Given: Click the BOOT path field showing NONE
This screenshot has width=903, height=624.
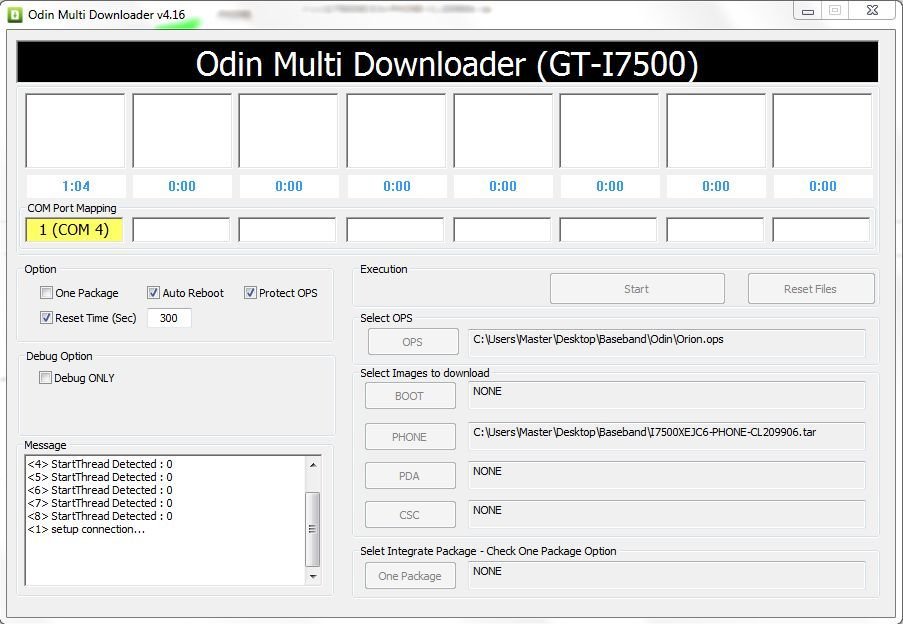Looking at the screenshot, I should click(667, 395).
